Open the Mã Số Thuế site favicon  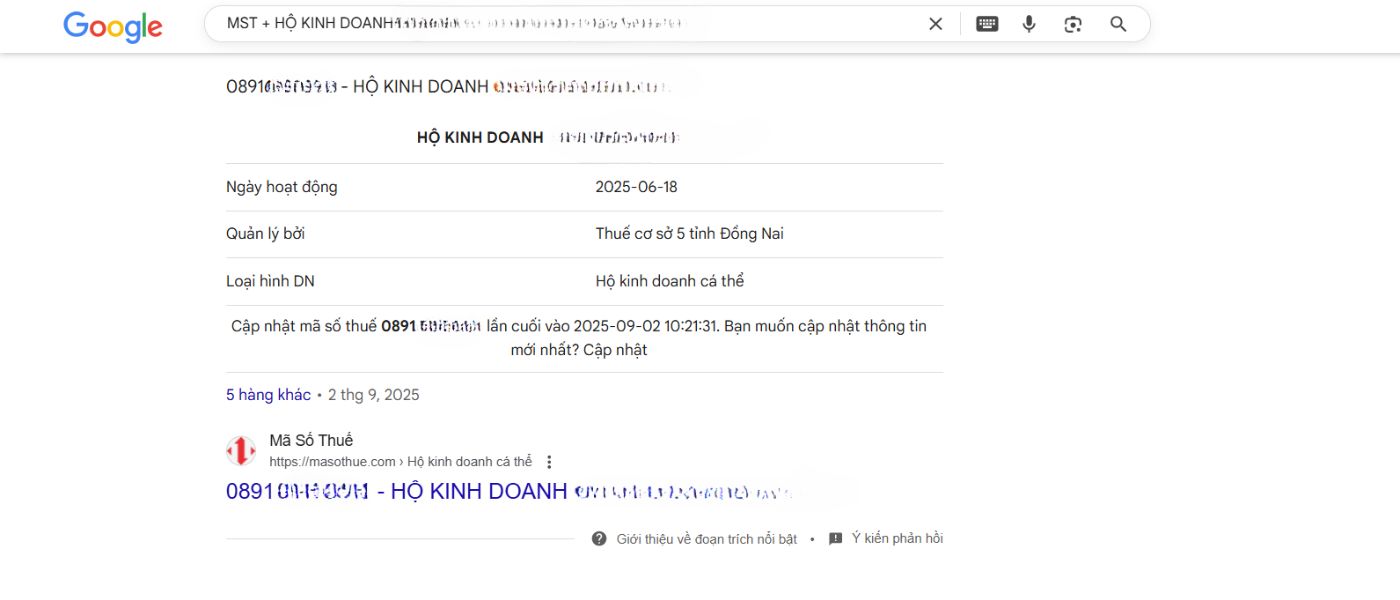click(240, 451)
